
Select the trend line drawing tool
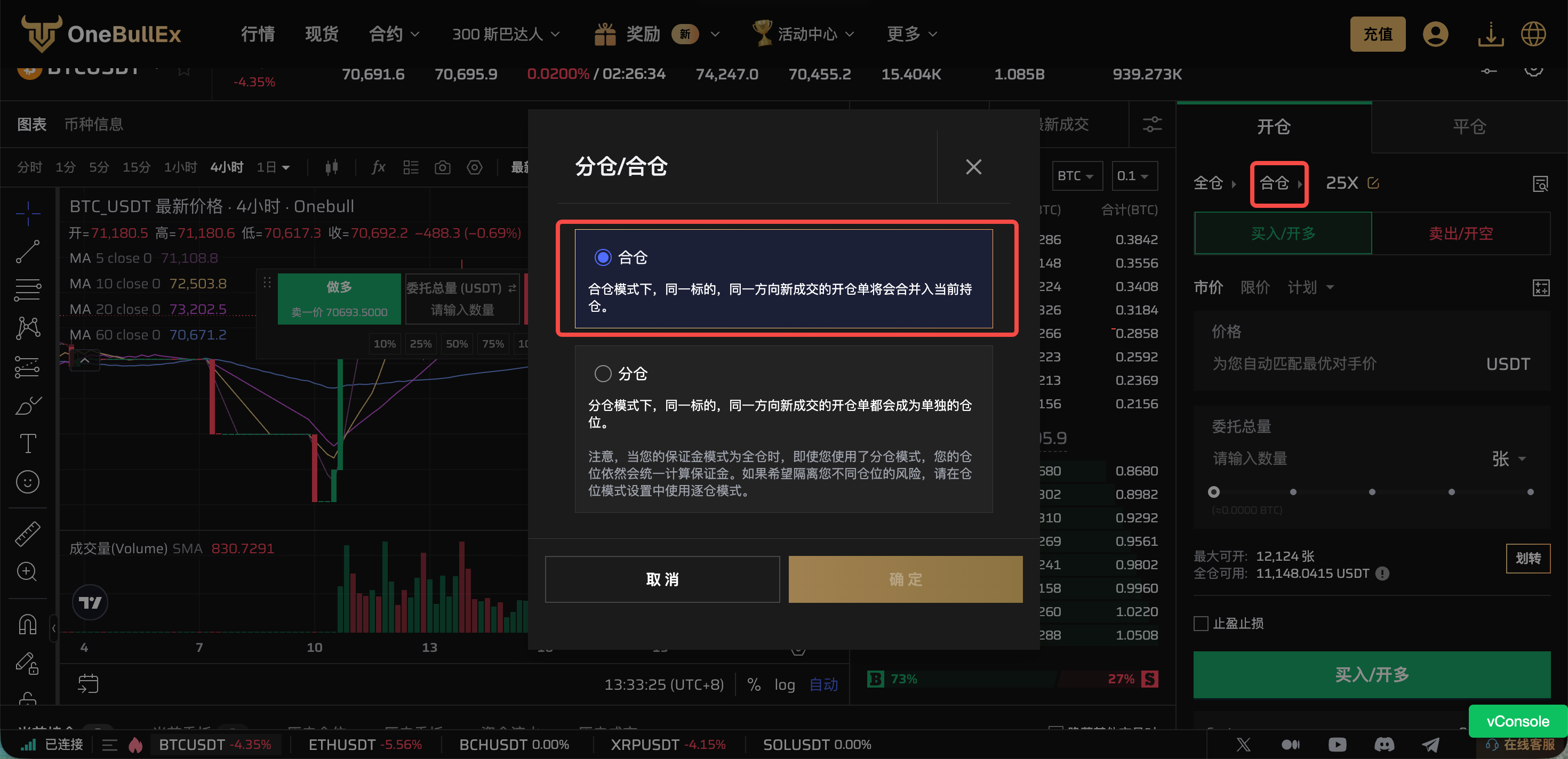pos(28,251)
